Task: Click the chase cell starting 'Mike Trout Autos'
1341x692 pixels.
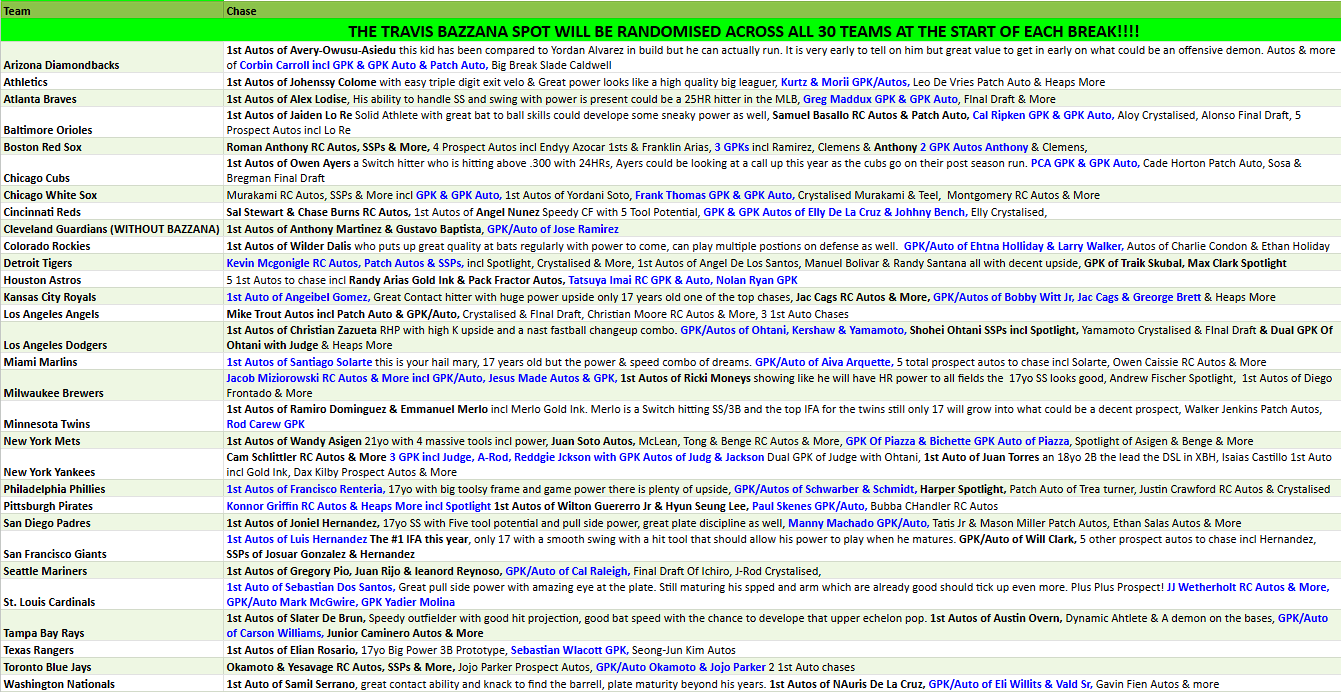Action: [x=782, y=314]
